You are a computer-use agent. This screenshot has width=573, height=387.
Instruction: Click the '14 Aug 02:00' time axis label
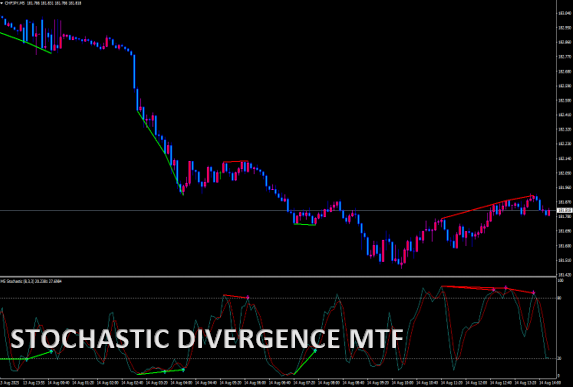tap(107, 383)
